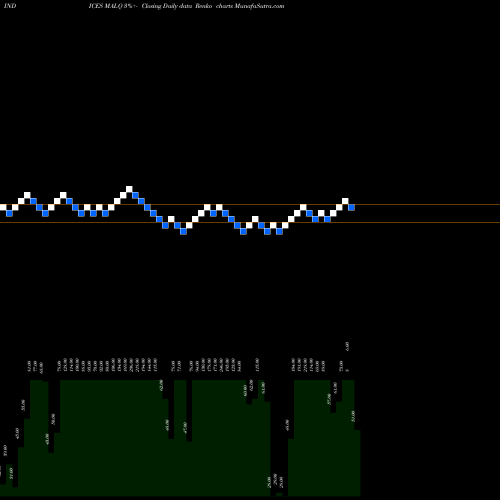
Task: Select the last blue Renko brick at the right end
Action: point(351,207)
